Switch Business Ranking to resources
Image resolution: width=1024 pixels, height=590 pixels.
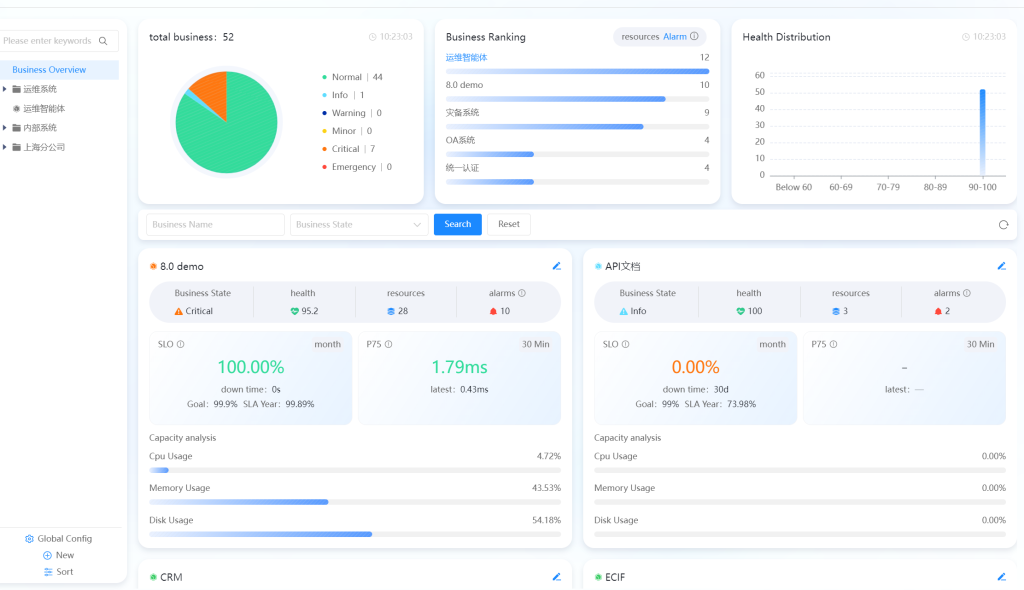click(x=640, y=37)
